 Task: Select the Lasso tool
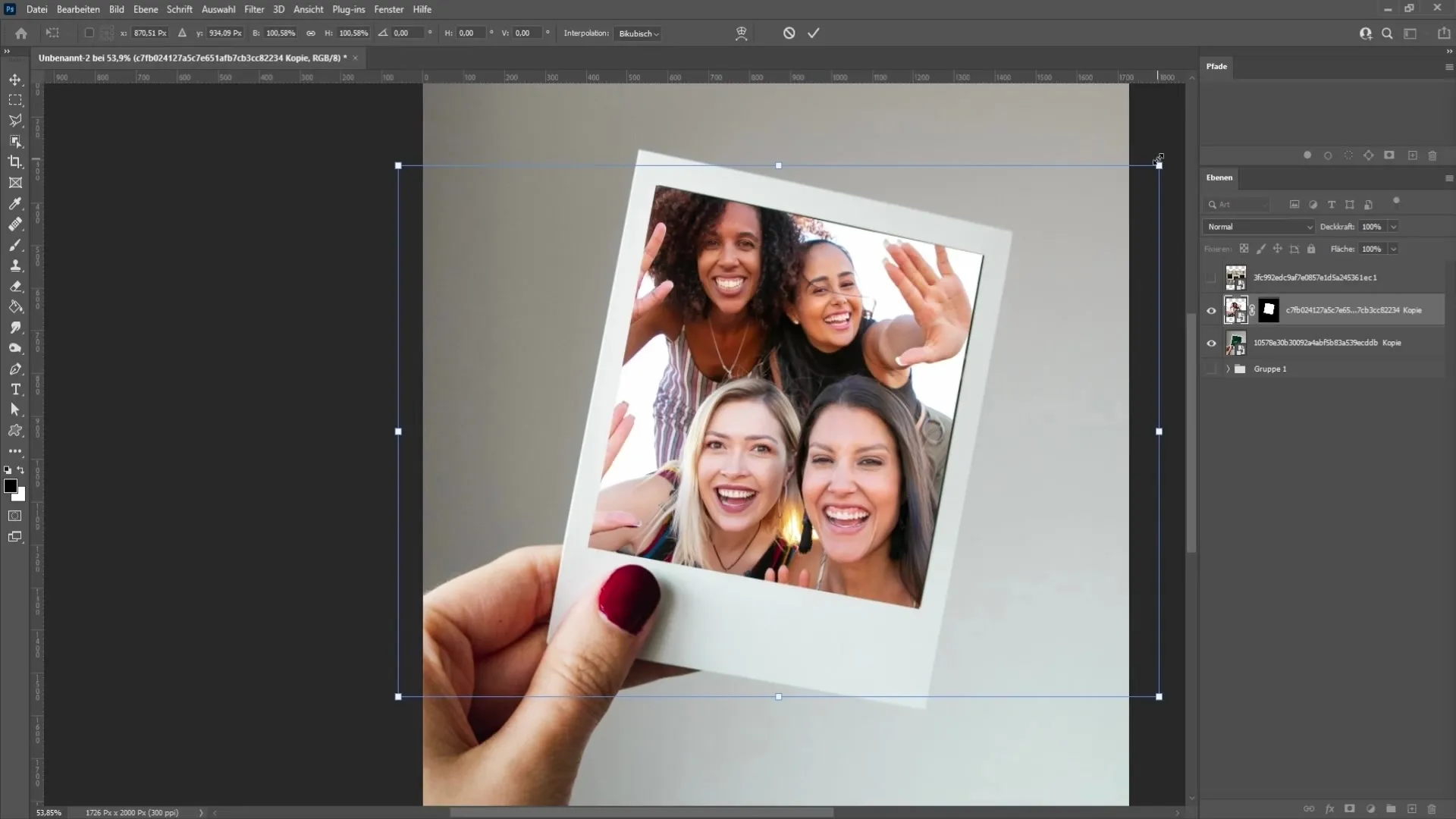point(15,121)
